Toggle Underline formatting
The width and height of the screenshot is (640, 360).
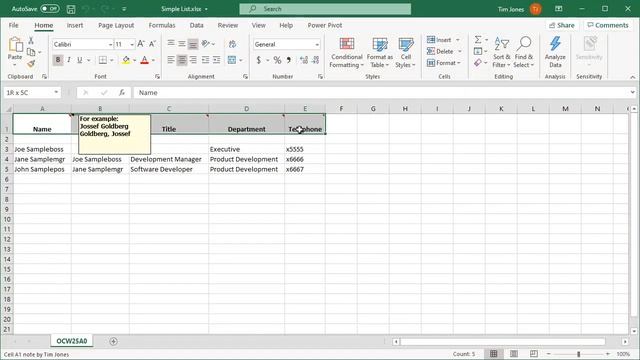80,60
